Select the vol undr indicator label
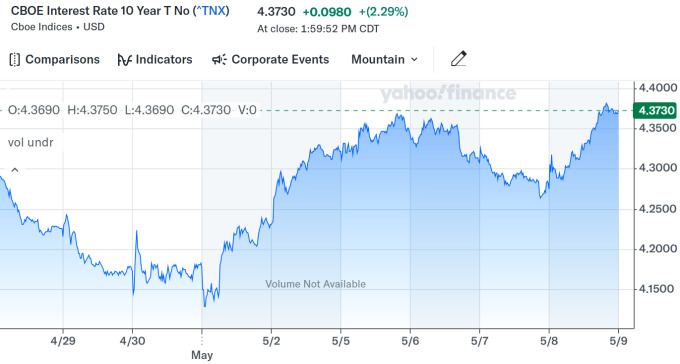The image size is (680, 364). coord(30,142)
